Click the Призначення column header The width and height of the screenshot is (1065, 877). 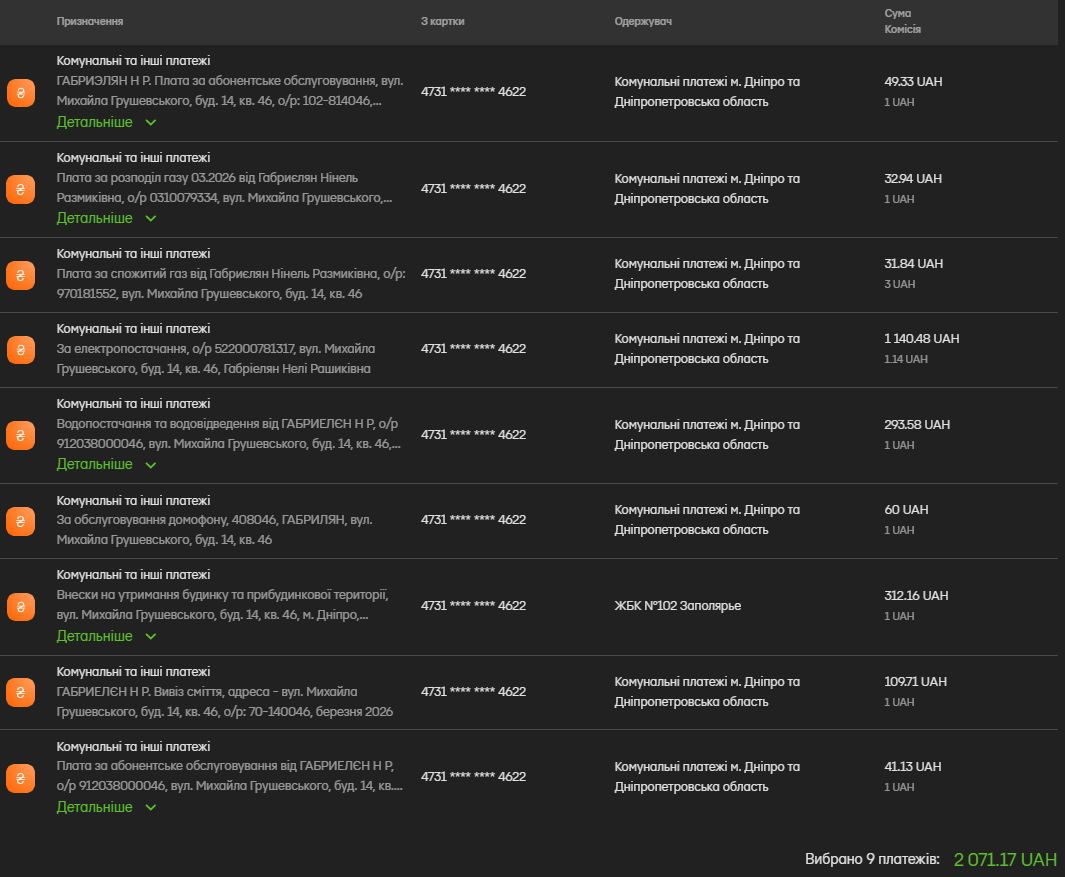click(x=90, y=22)
